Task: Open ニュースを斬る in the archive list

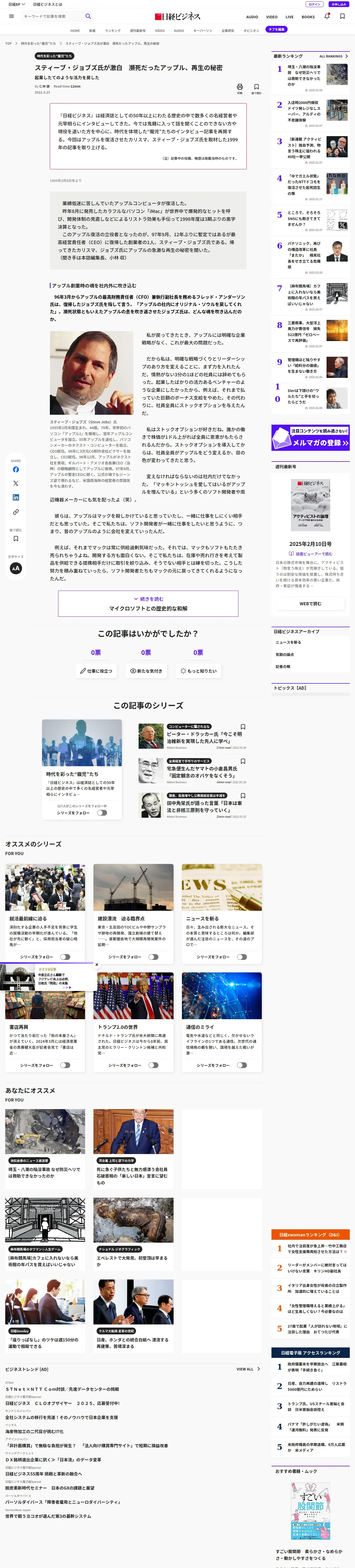Action: (288, 642)
